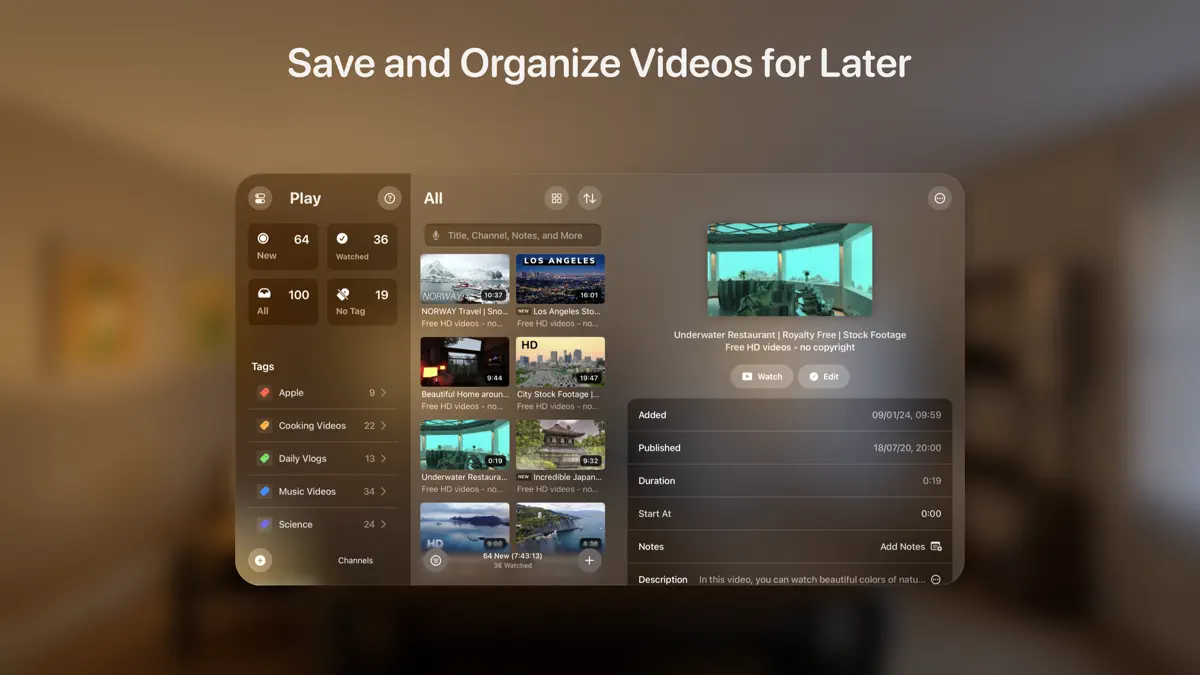
Task: Expand the truncated Description text
Action: (935, 578)
